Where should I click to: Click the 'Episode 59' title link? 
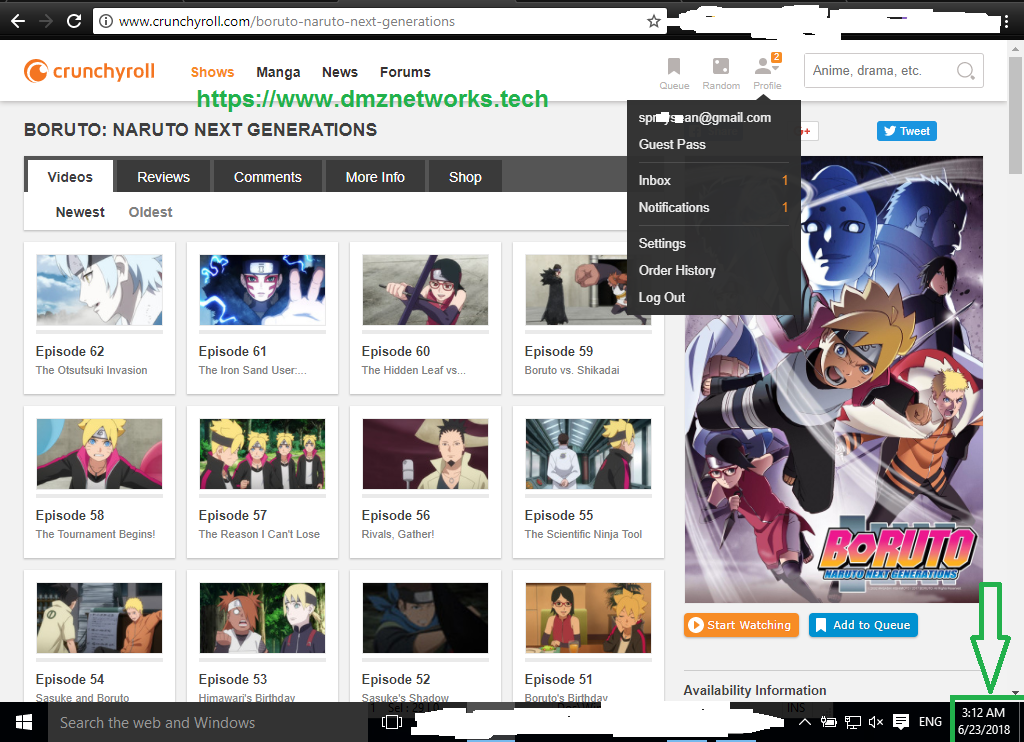point(558,351)
